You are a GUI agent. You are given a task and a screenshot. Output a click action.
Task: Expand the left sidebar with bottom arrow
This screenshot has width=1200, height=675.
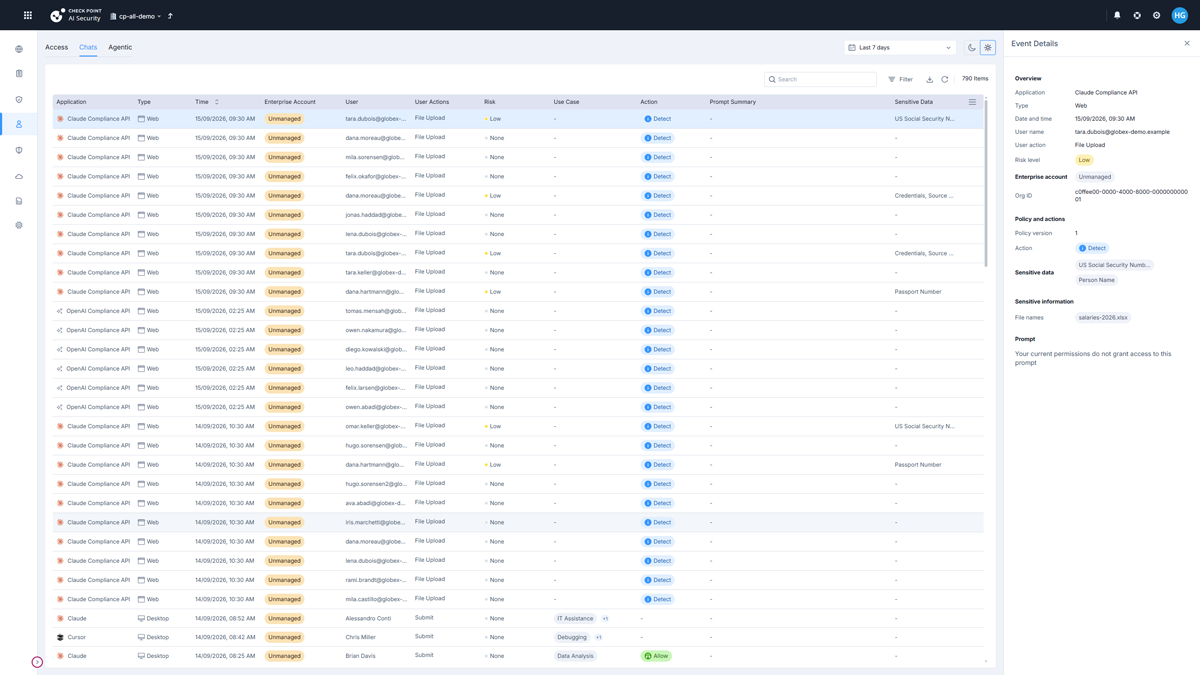pos(37,662)
